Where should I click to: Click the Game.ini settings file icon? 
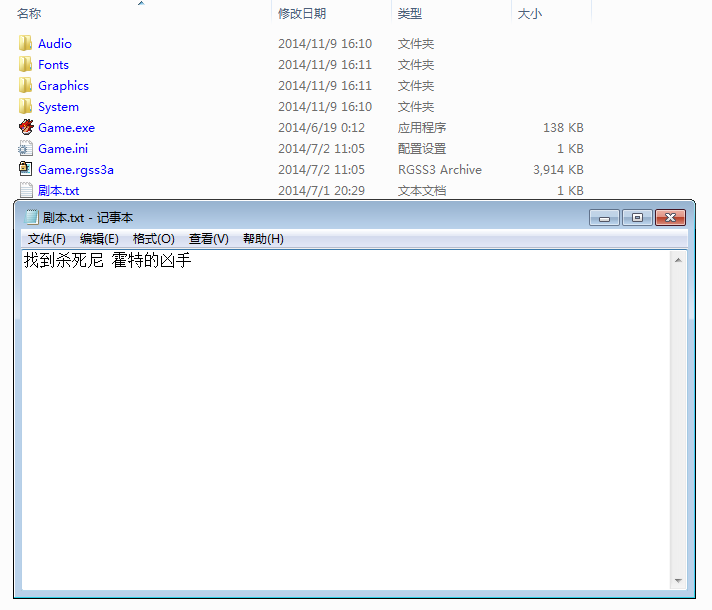tap(25, 149)
